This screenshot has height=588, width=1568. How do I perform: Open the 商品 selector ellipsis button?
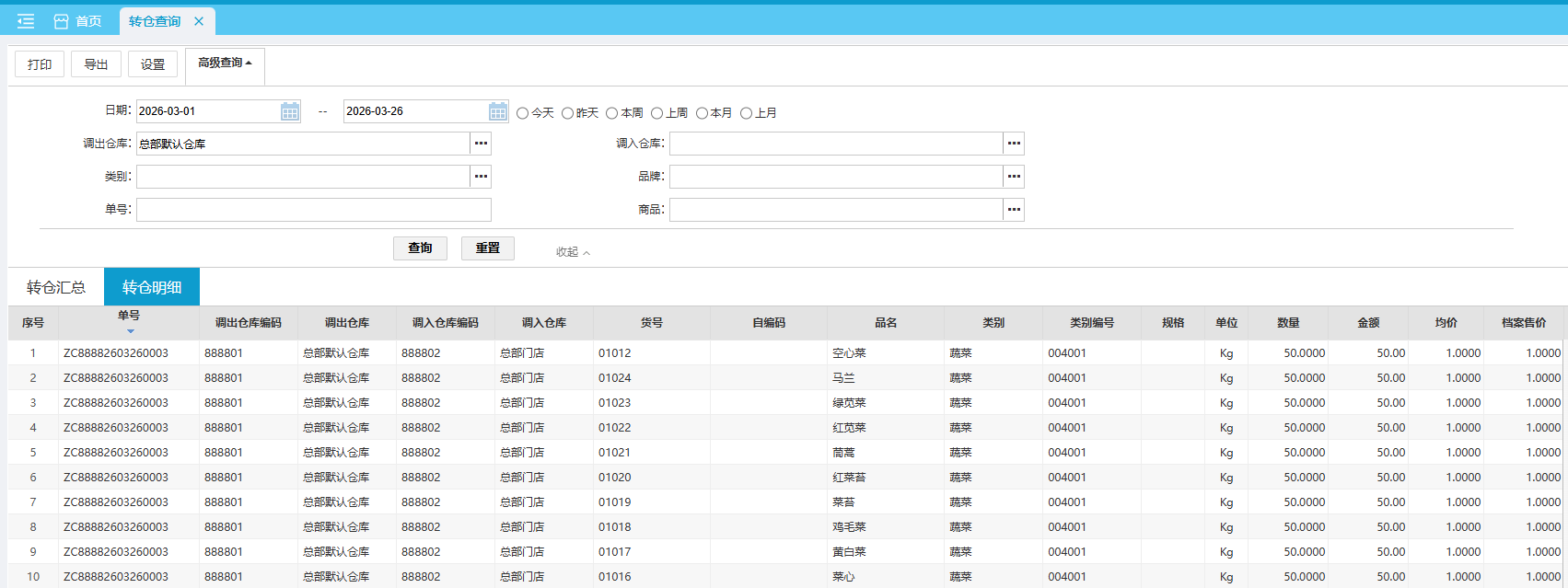(1014, 210)
